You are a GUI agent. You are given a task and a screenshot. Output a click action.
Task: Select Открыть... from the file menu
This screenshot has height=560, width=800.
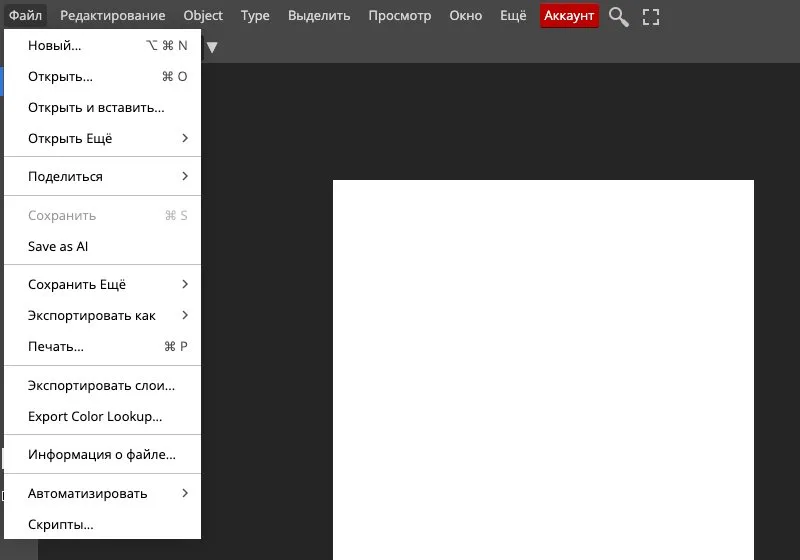point(102,77)
